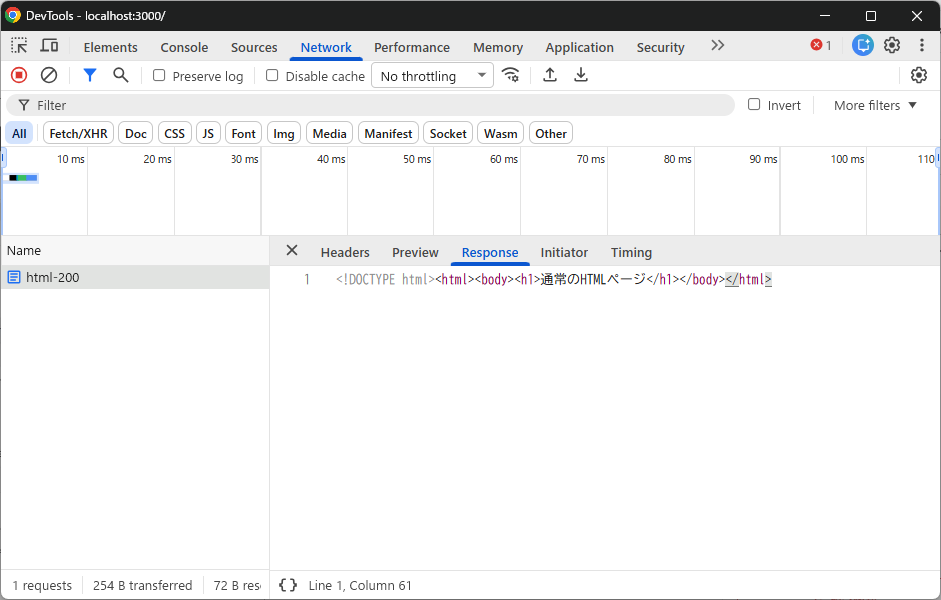
Task: Show more DevTools tabs chevron
Action: point(718,46)
